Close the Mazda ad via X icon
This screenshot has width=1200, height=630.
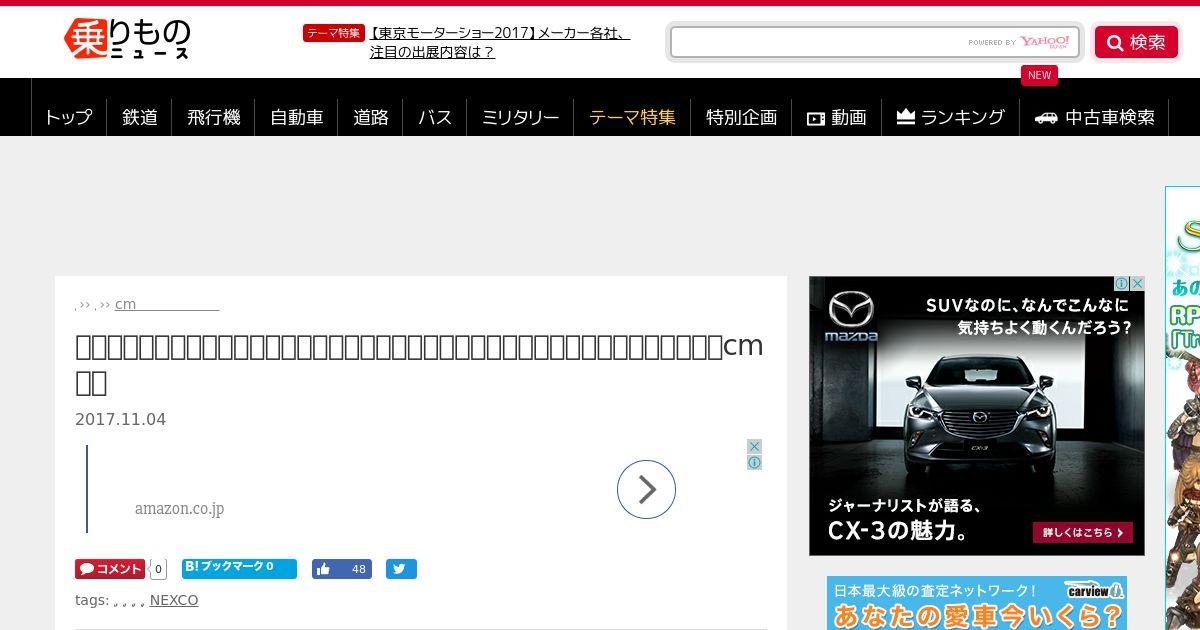pyautogui.click(x=1137, y=284)
